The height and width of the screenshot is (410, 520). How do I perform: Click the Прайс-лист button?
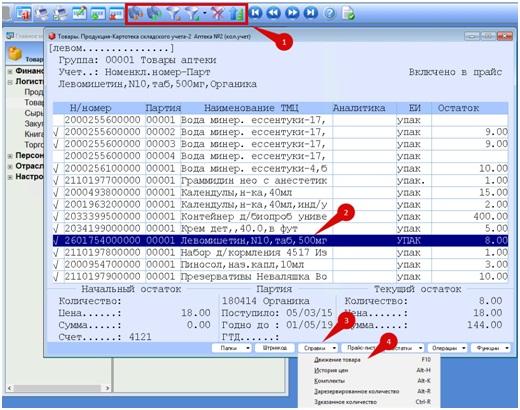point(362,348)
